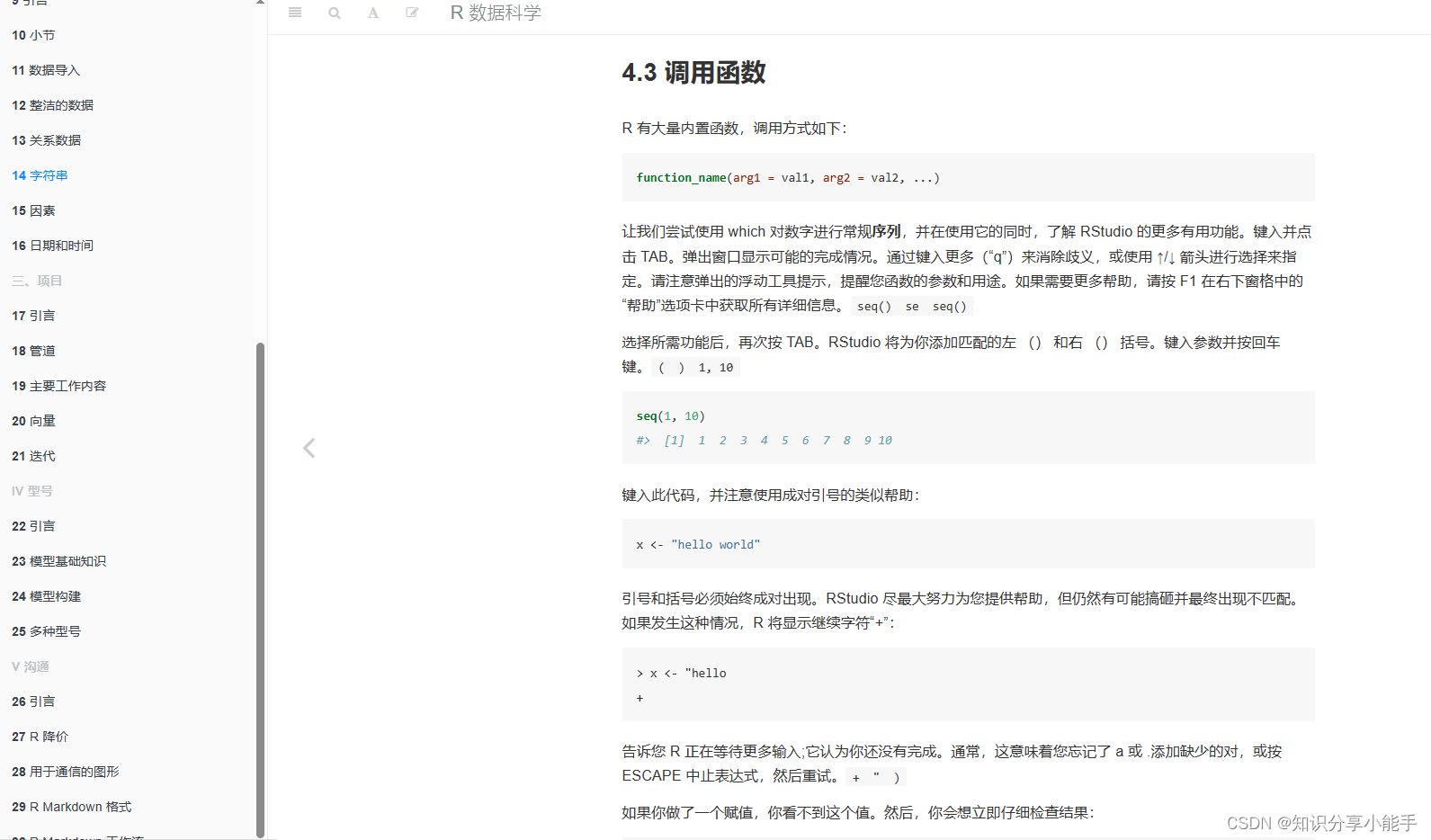Image resolution: width=1431 pixels, height=840 pixels.
Task: Toggle the sidebar with hamburger icon
Action: pyautogui.click(x=295, y=13)
